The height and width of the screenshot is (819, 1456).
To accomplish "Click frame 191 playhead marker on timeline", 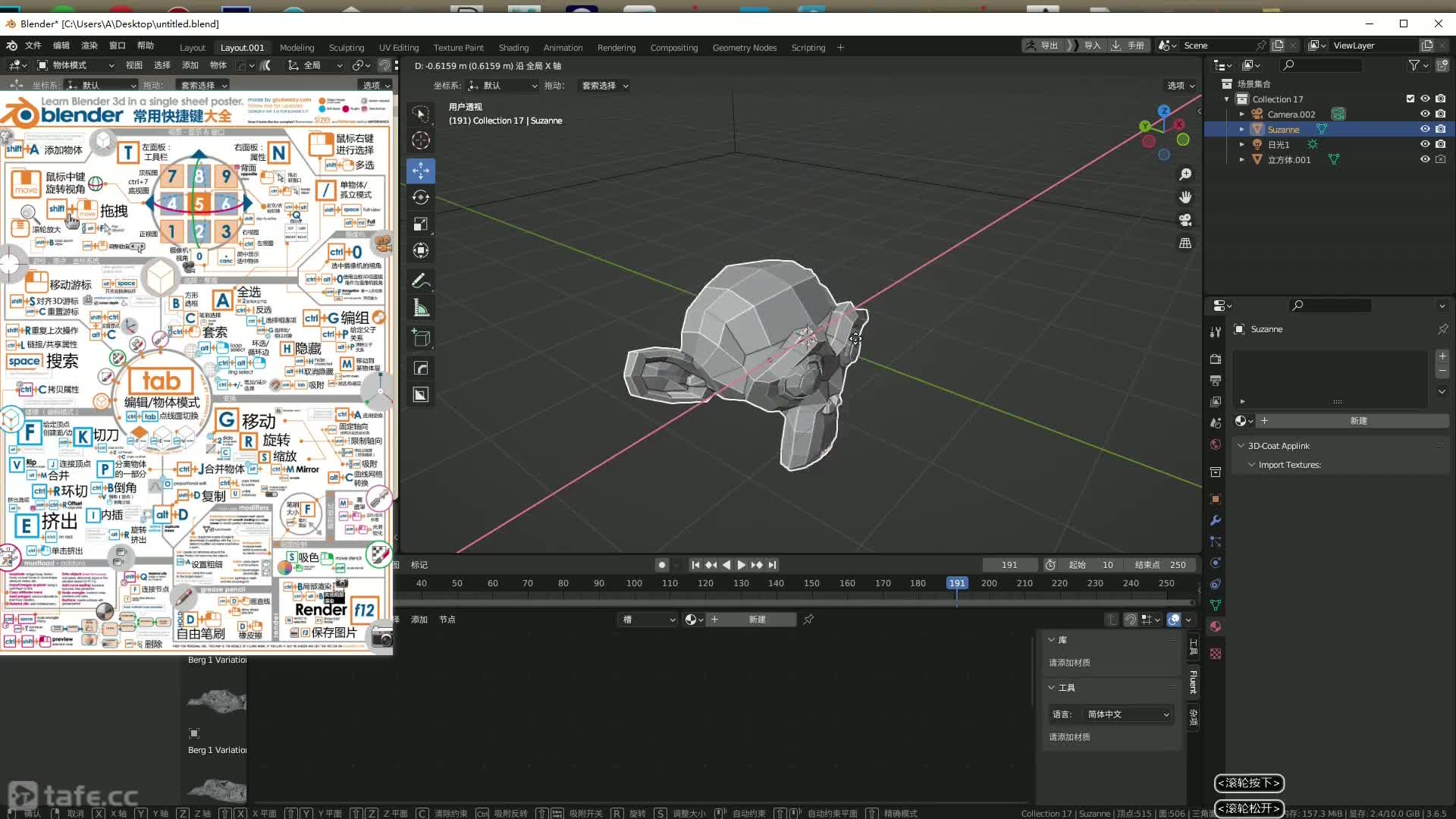I will pyautogui.click(x=957, y=583).
